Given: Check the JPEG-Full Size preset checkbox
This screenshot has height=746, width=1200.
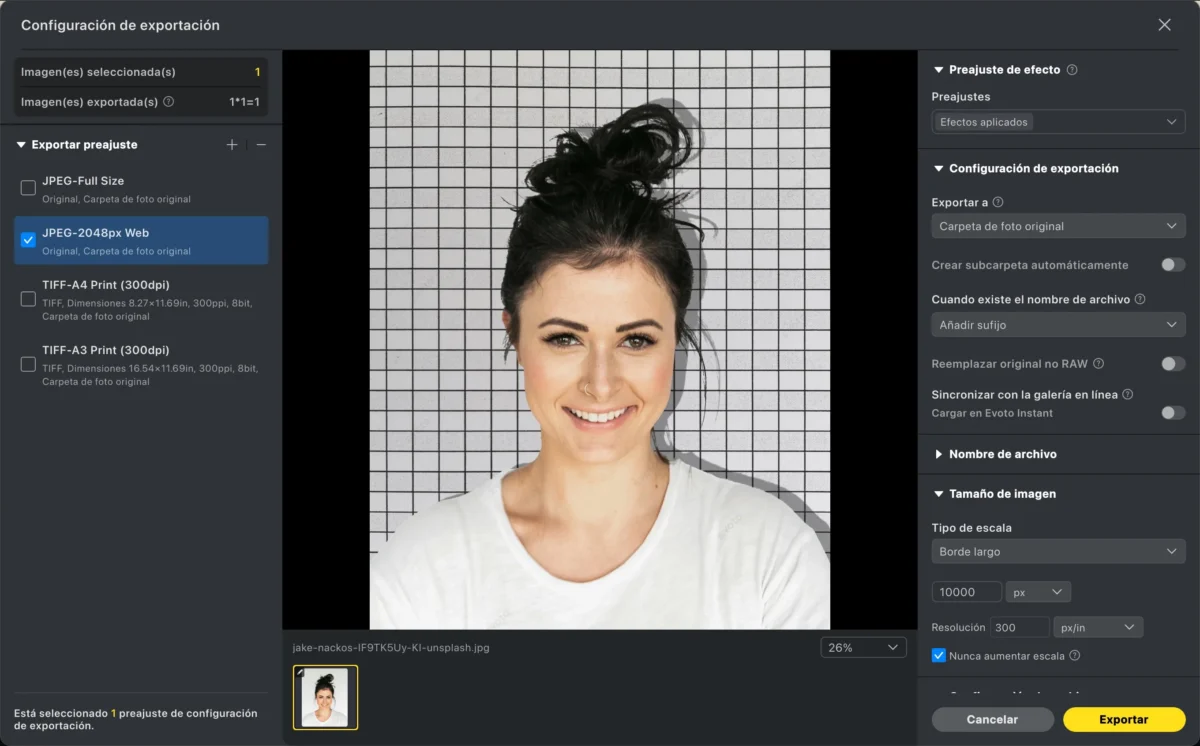Looking at the screenshot, I should point(28,188).
